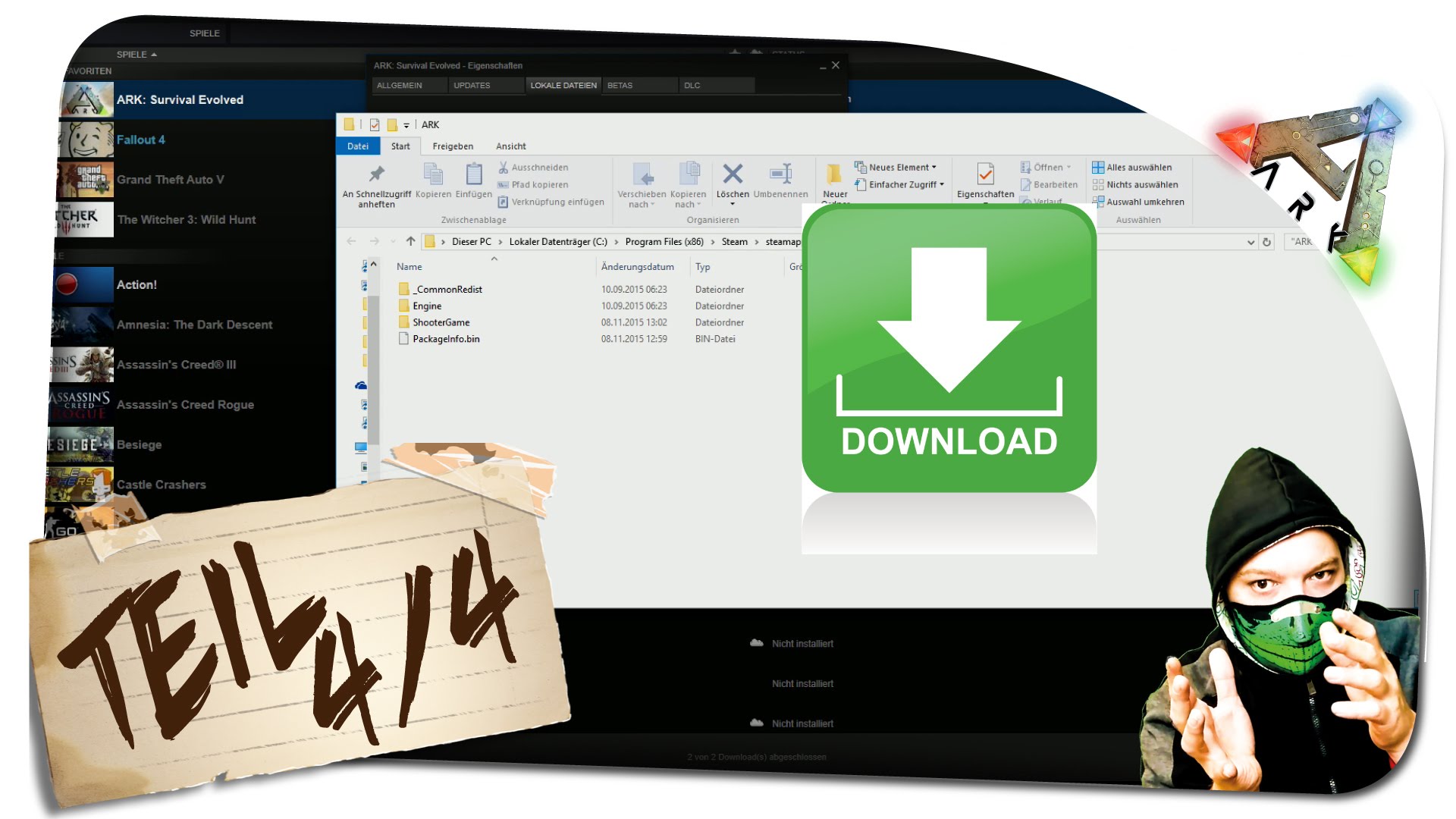Open the BETAS tab in ARK properties
The image size is (1456, 819).
tap(640, 86)
